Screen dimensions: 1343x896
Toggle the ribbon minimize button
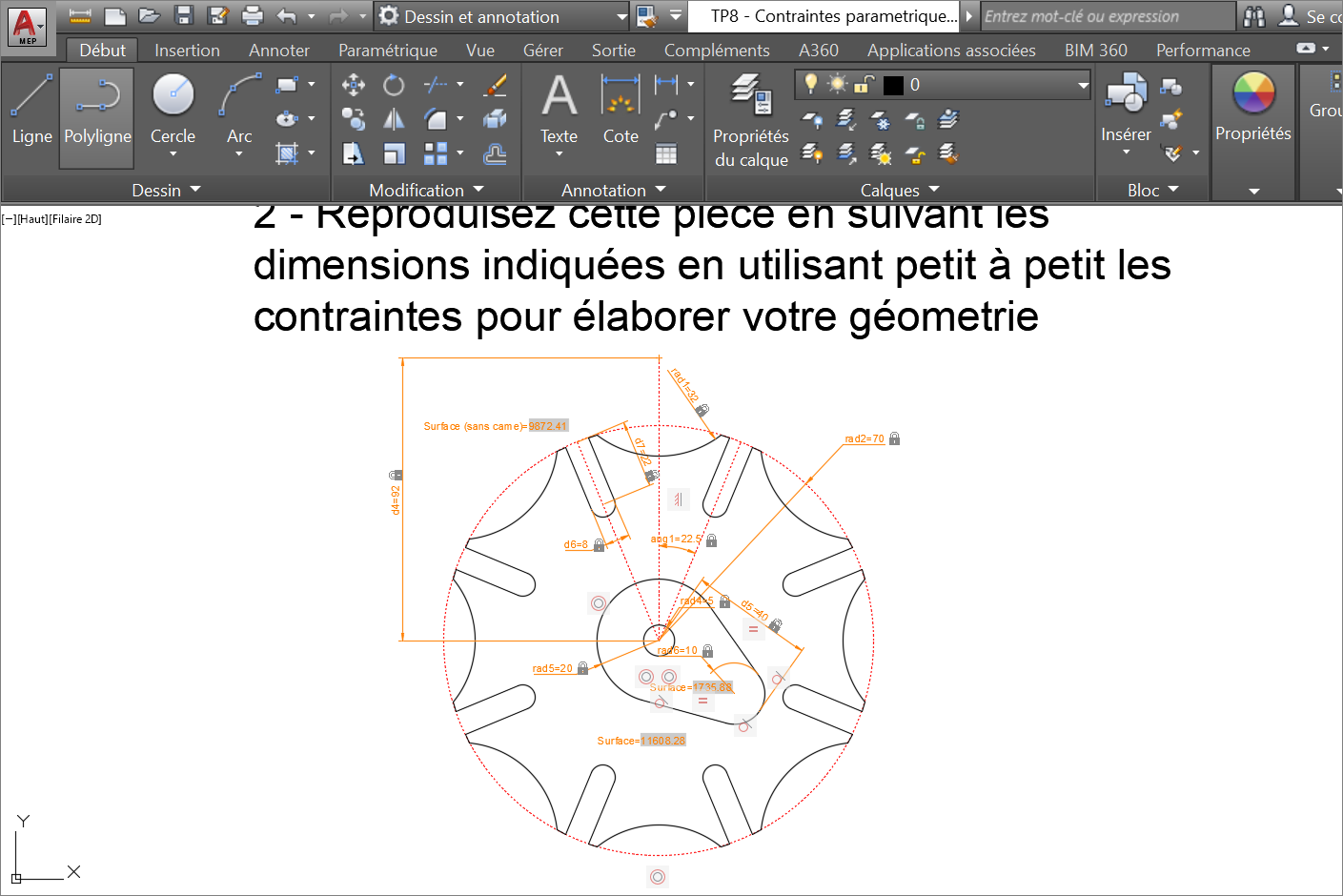tap(1306, 49)
